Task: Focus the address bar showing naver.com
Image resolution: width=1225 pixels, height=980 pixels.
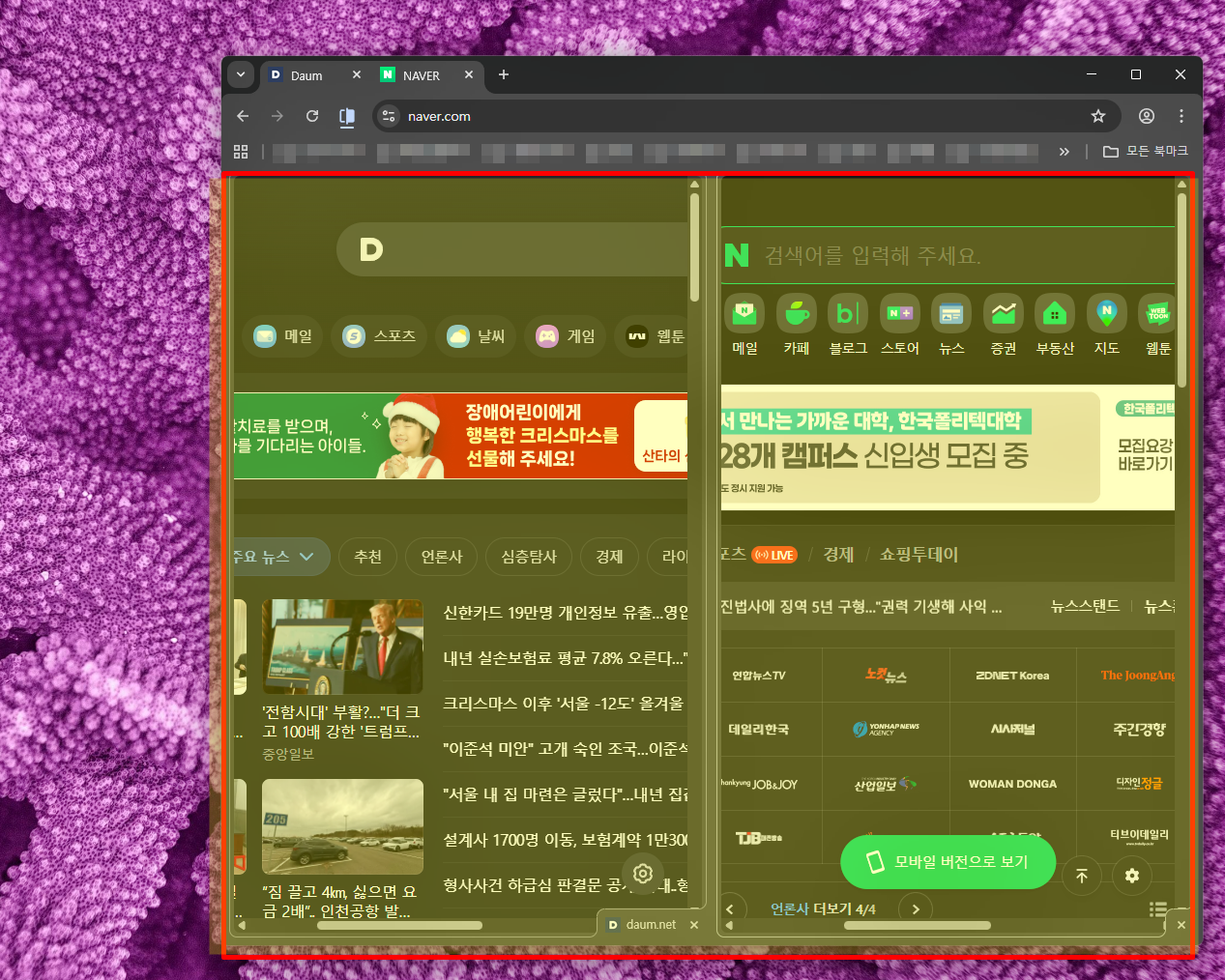Action: click(746, 116)
